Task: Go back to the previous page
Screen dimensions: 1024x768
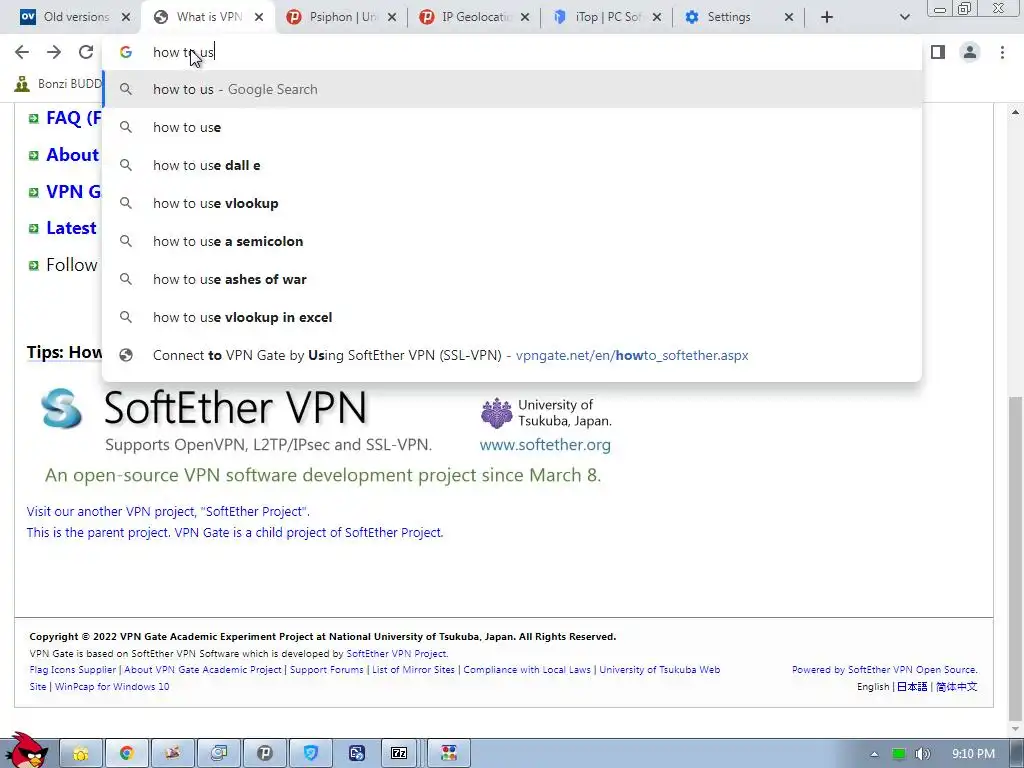Action: (x=22, y=52)
